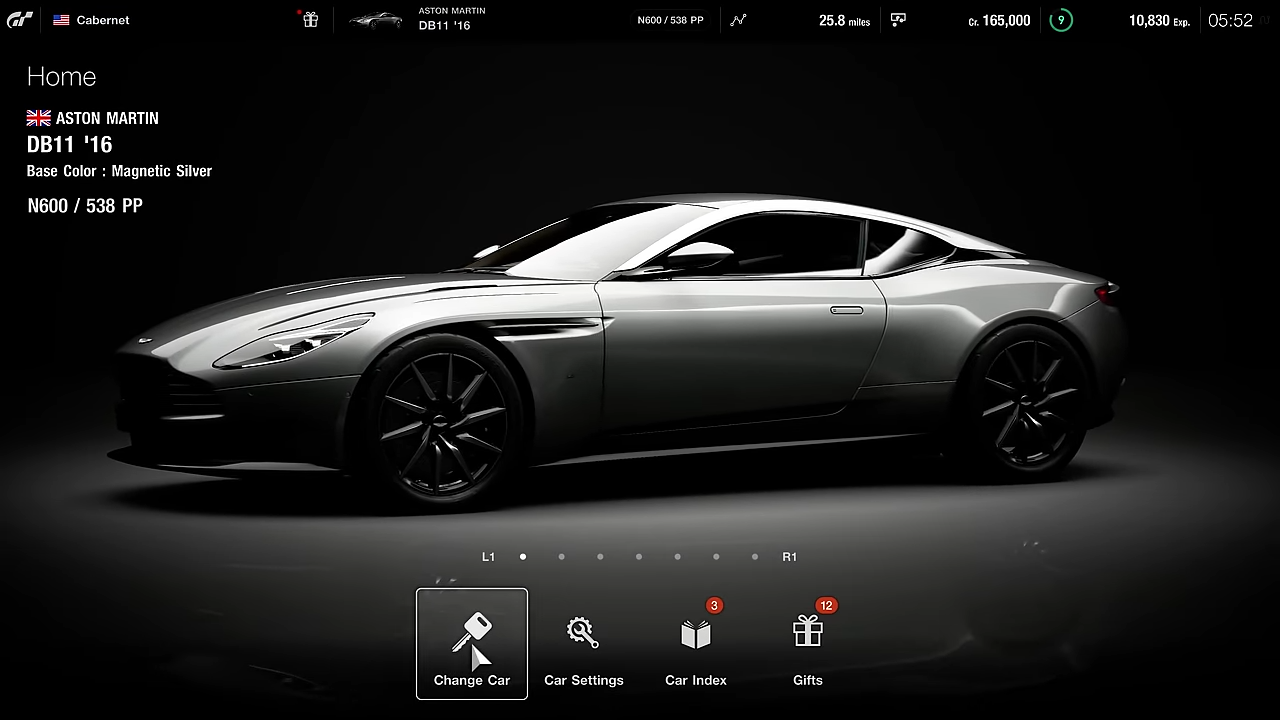This screenshot has height=720, width=1280.
Task: Click the large DB11 '16 title
Action: [x=70, y=144]
